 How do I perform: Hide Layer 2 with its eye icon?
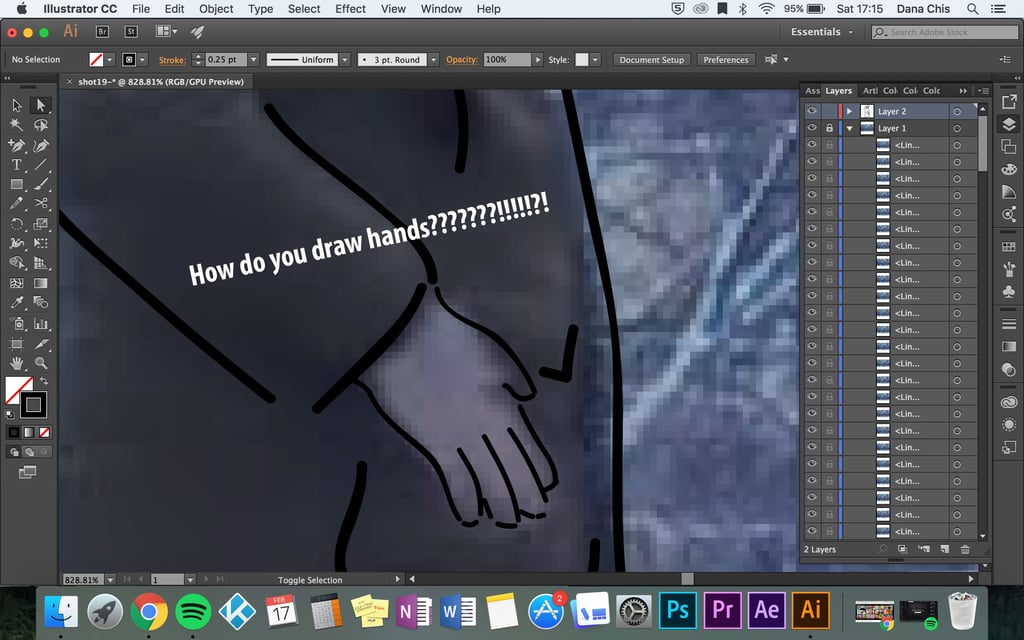click(x=812, y=111)
